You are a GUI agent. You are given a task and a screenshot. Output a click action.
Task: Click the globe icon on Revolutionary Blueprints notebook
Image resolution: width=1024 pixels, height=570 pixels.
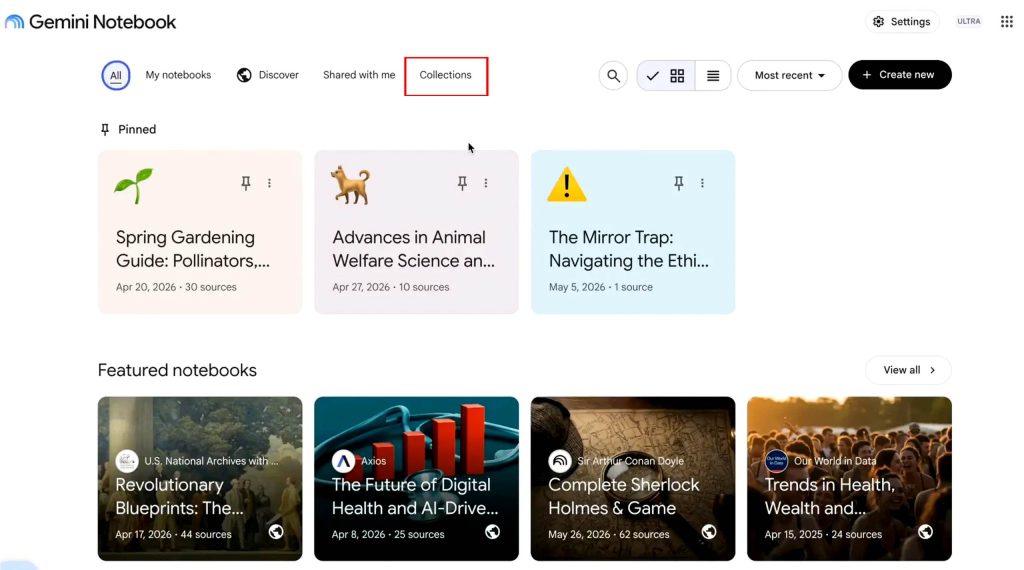[276, 531]
